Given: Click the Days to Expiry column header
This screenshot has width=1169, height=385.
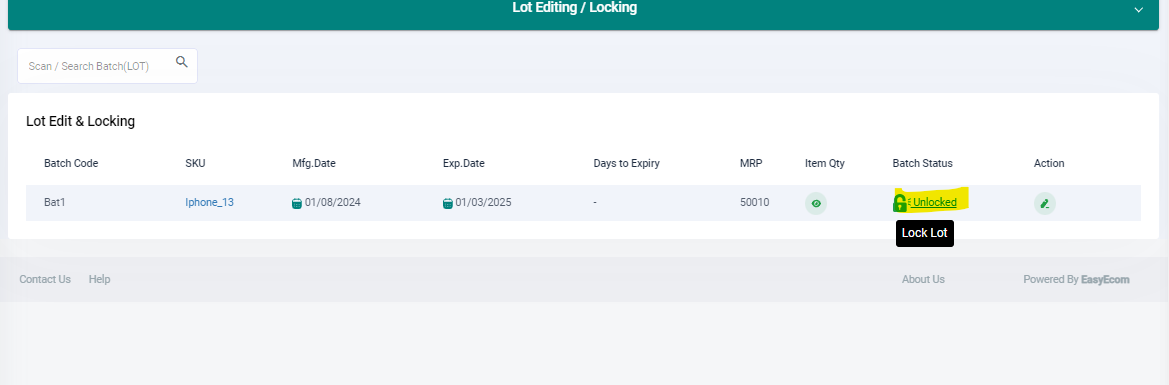Looking at the screenshot, I should point(627,163).
